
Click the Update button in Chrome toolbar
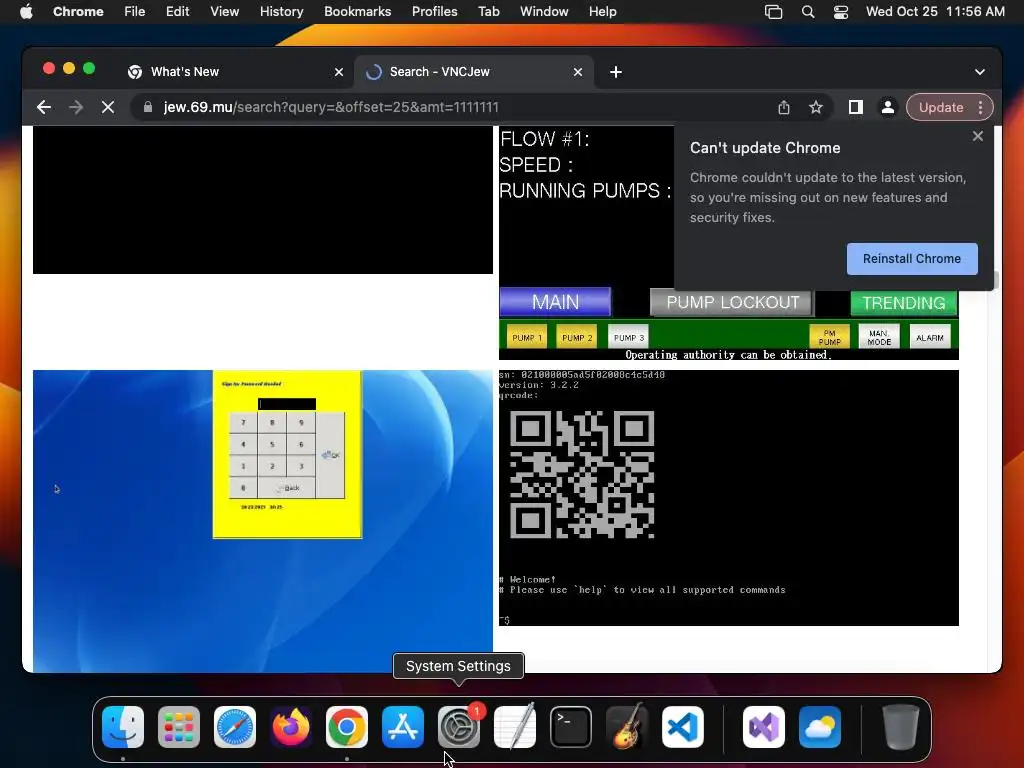(x=940, y=107)
